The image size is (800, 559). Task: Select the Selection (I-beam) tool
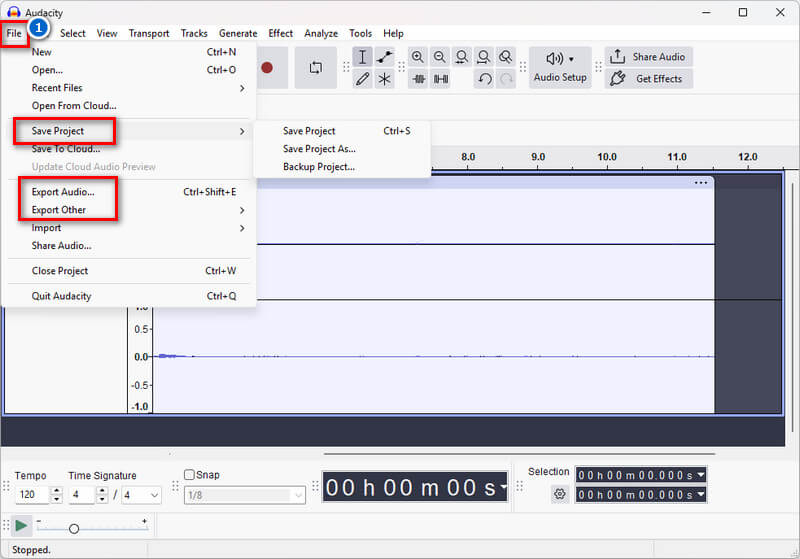pos(362,57)
